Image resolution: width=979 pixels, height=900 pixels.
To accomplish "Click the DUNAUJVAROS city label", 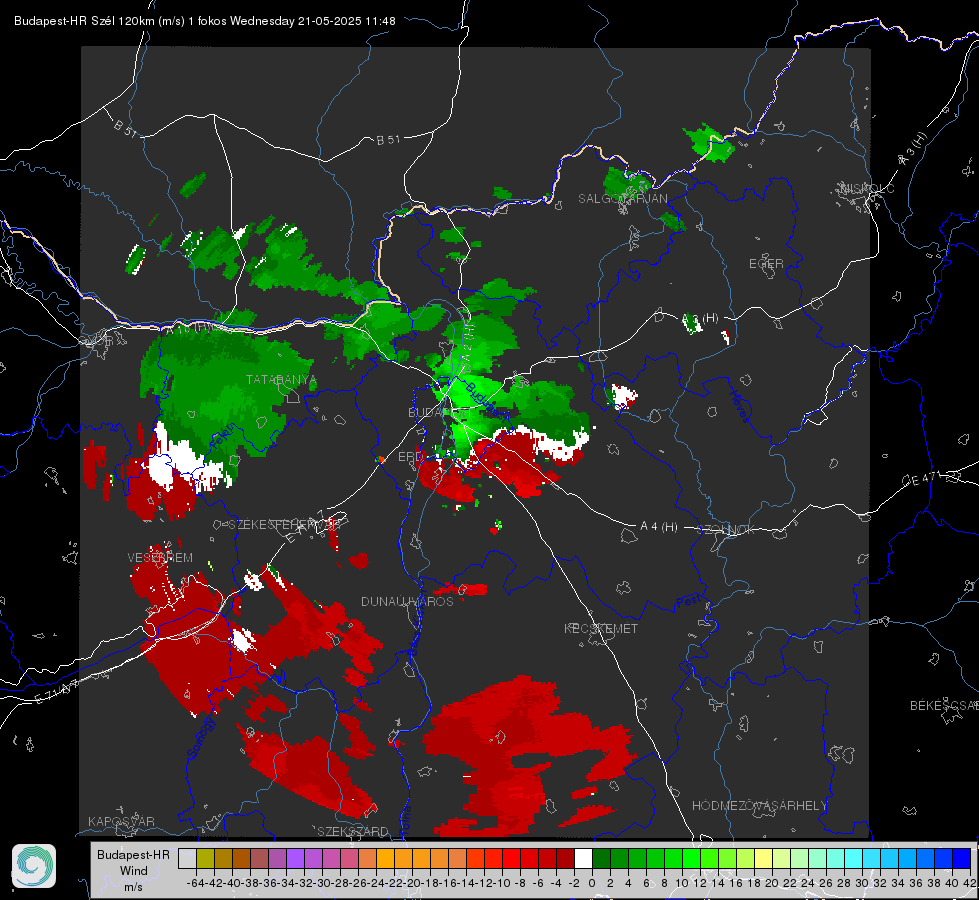I will pyautogui.click(x=407, y=601).
